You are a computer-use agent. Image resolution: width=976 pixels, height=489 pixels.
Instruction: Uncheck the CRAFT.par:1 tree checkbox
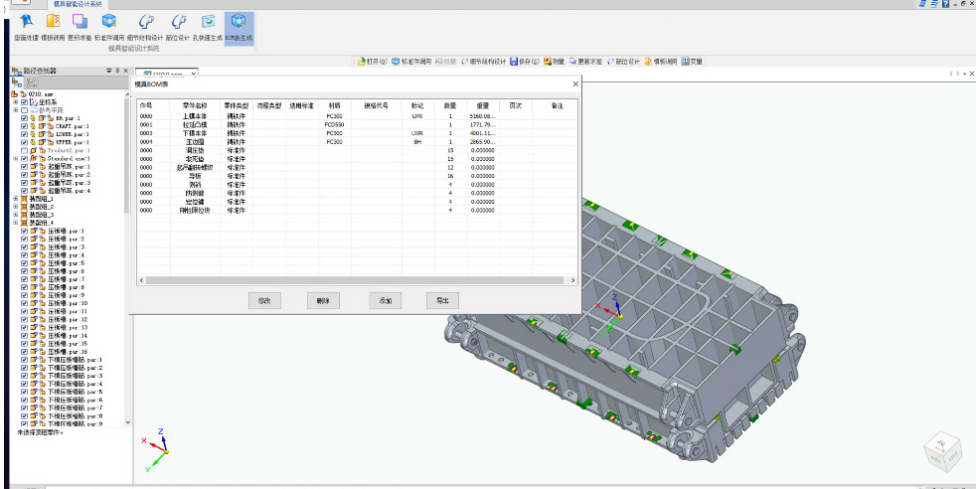(24, 126)
